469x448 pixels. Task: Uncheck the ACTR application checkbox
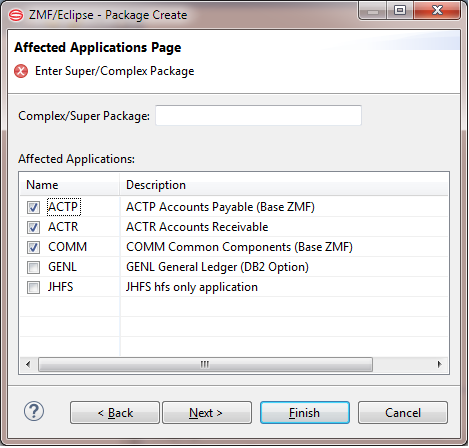33,227
